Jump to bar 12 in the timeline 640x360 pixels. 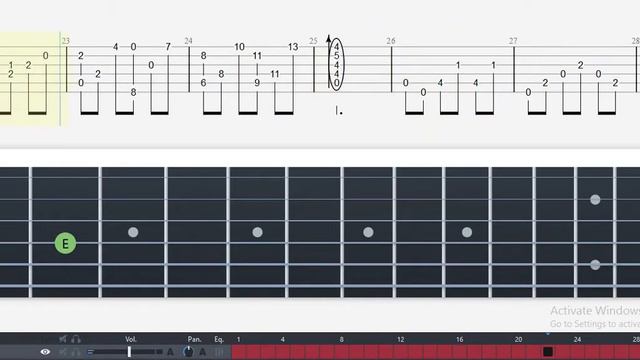(400, 339)
